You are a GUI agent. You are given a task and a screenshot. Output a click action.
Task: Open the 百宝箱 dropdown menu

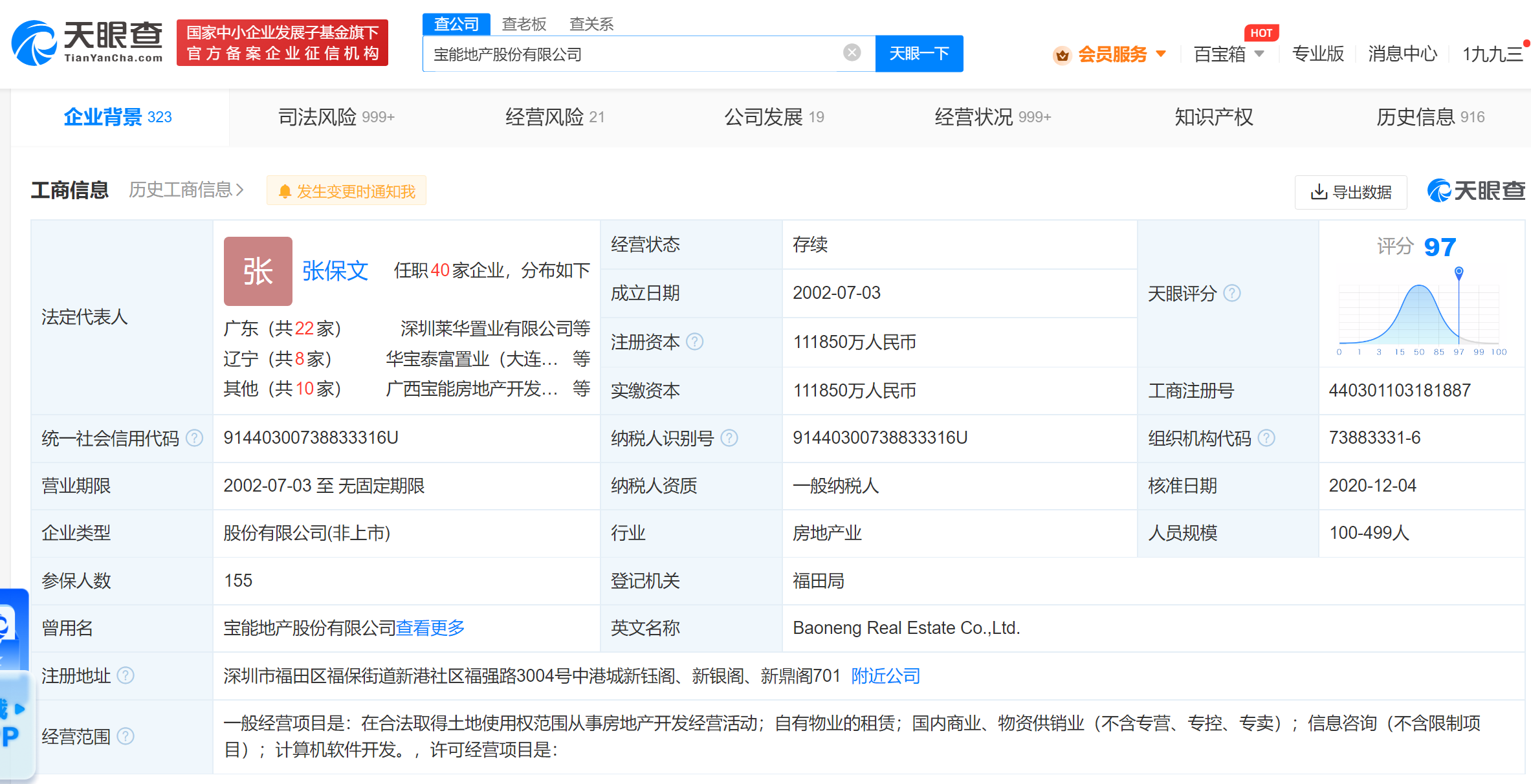point(1259,54)
